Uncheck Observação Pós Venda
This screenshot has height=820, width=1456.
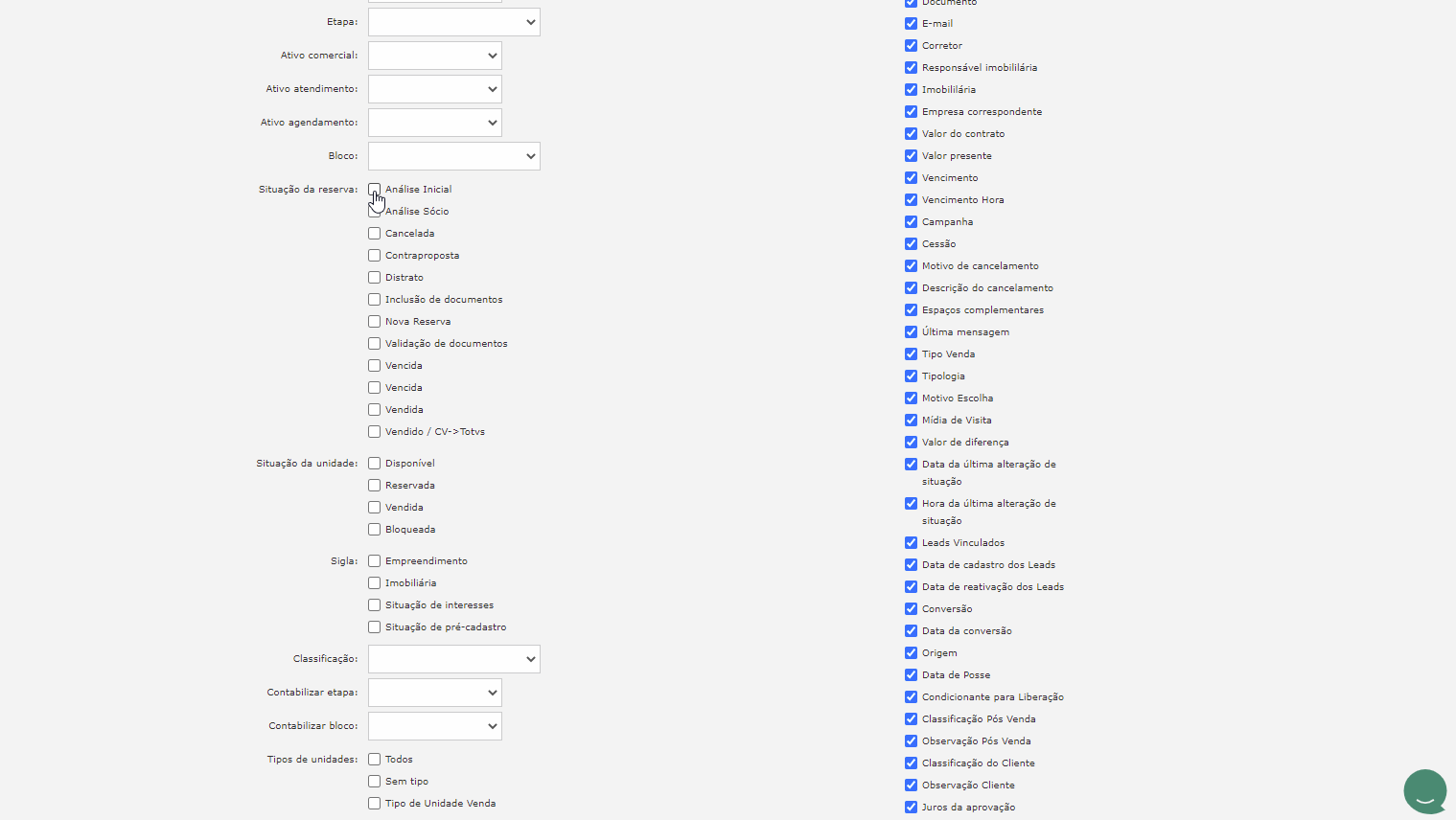[x=912, y=741]
